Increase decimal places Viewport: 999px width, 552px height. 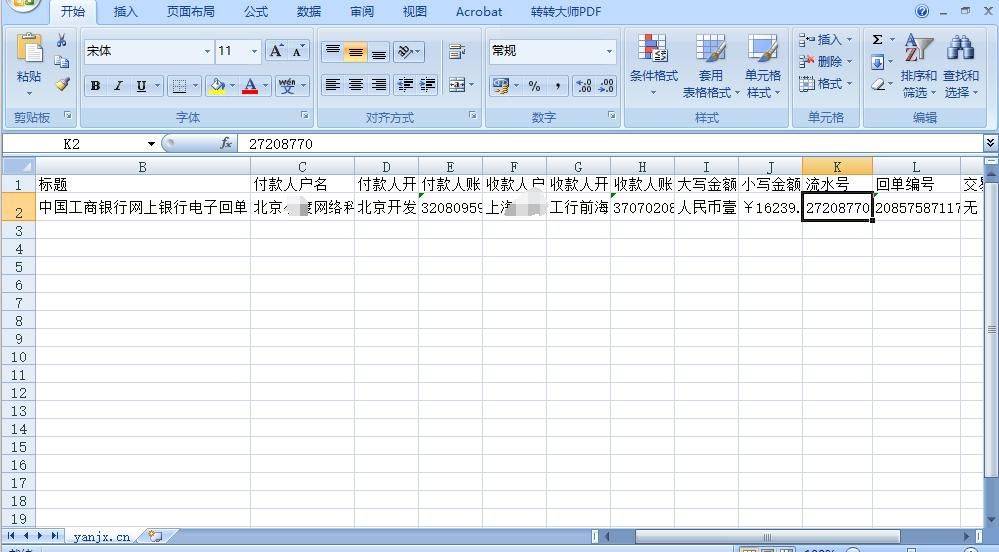pyautogui.click(x=584, y=85)
